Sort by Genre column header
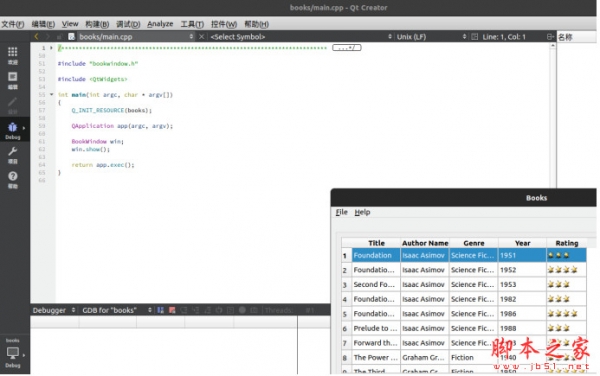This screenshot has height=376, width=600. (474, 243)
